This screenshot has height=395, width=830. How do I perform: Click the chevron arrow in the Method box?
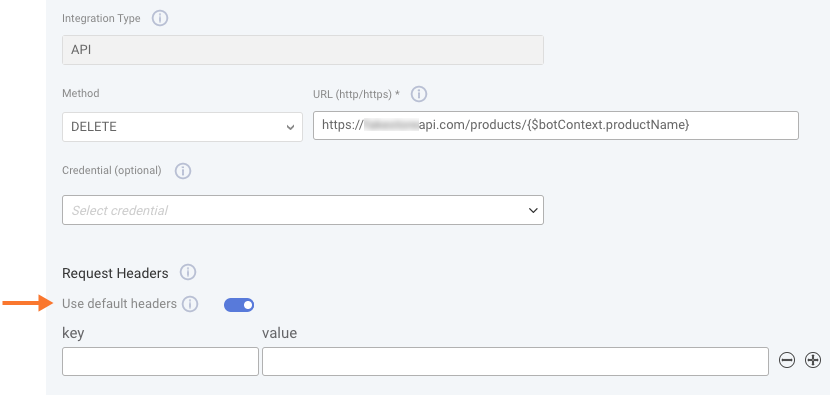(290, 128)
